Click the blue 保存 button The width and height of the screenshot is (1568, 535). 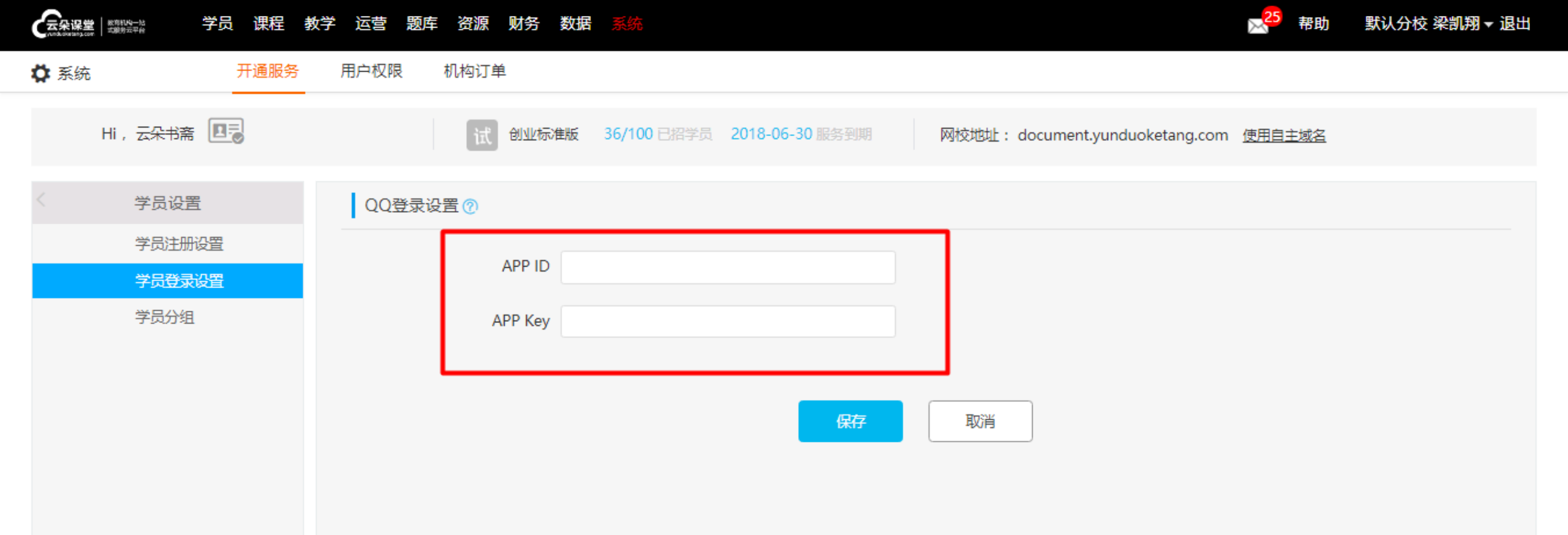tap(850, 421)
